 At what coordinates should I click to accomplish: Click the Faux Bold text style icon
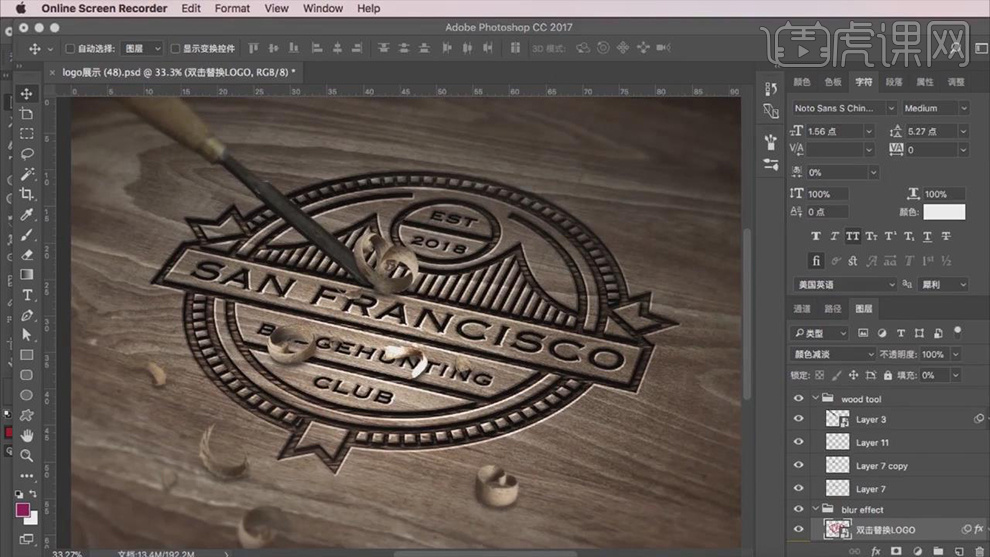[816, 236]
